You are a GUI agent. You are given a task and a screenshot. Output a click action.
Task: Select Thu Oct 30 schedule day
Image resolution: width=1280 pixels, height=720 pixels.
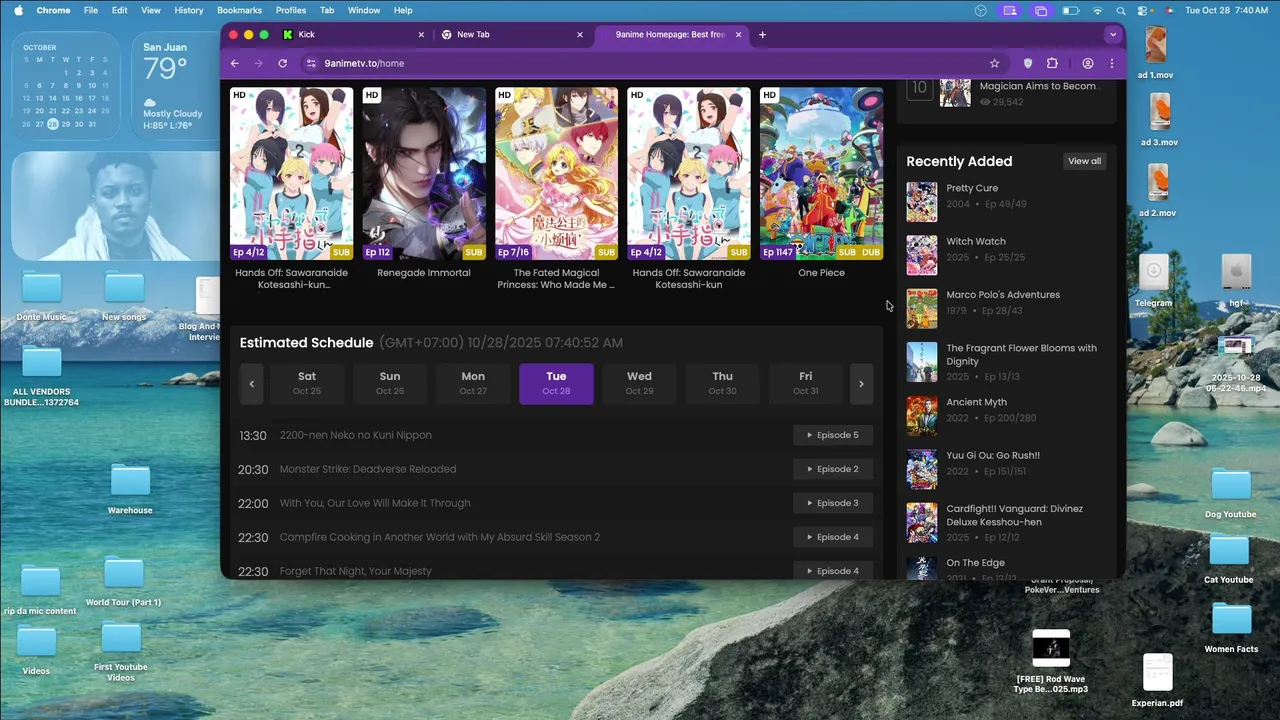tap(722, 384)
